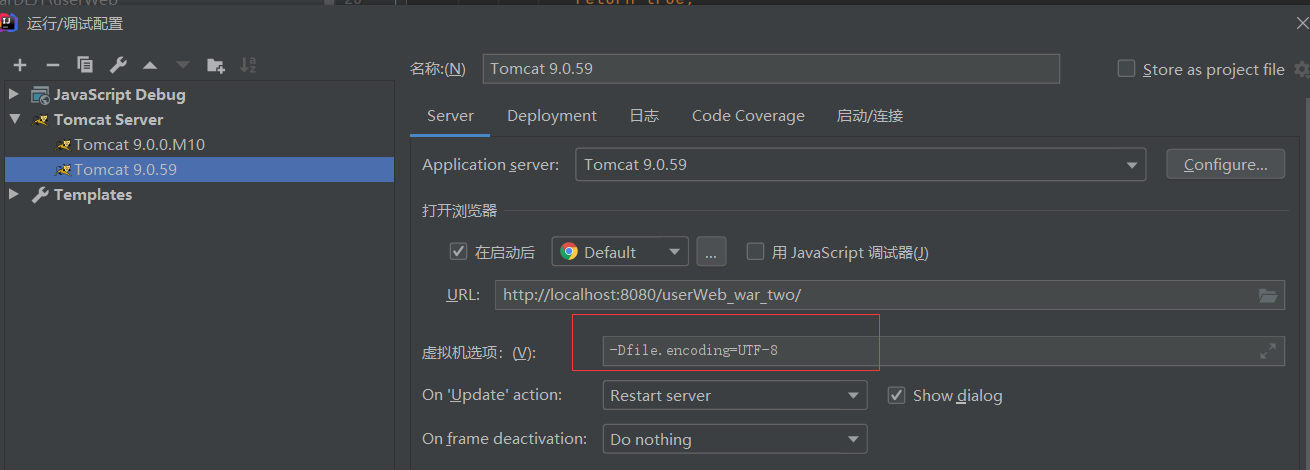Select Tomcat 9.0.0.M10 configuration
1310x470 pixels.
tap(139, 145)
